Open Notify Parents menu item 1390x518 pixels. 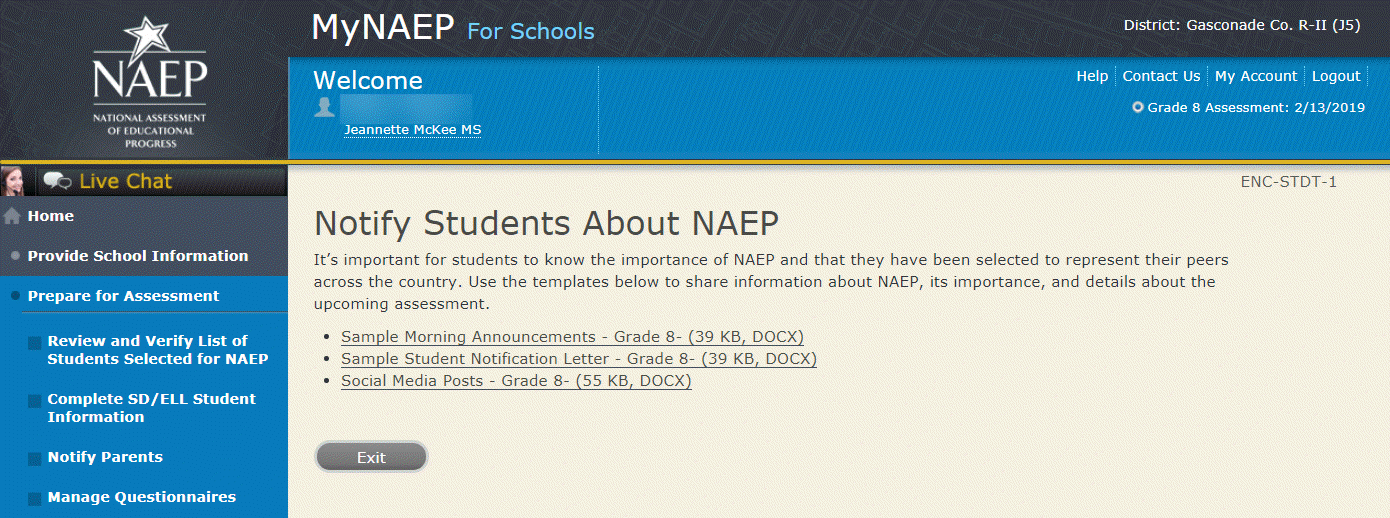coord(105,457)
